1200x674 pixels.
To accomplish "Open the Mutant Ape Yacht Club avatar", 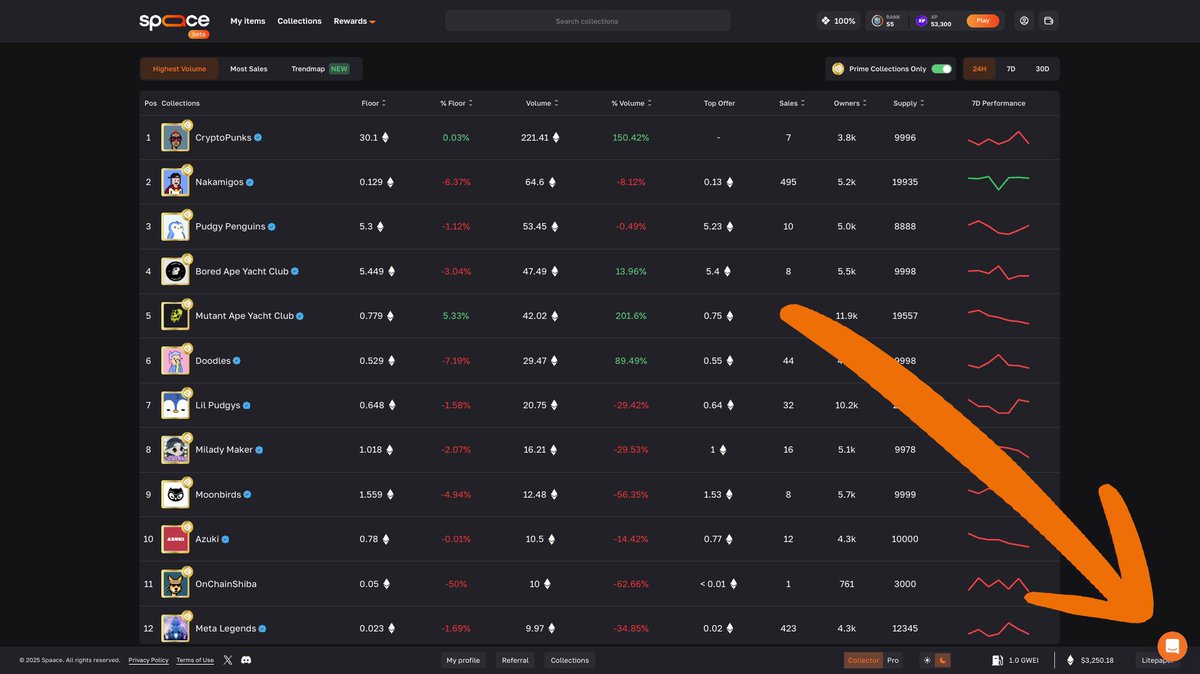I will tap(175, 316).
